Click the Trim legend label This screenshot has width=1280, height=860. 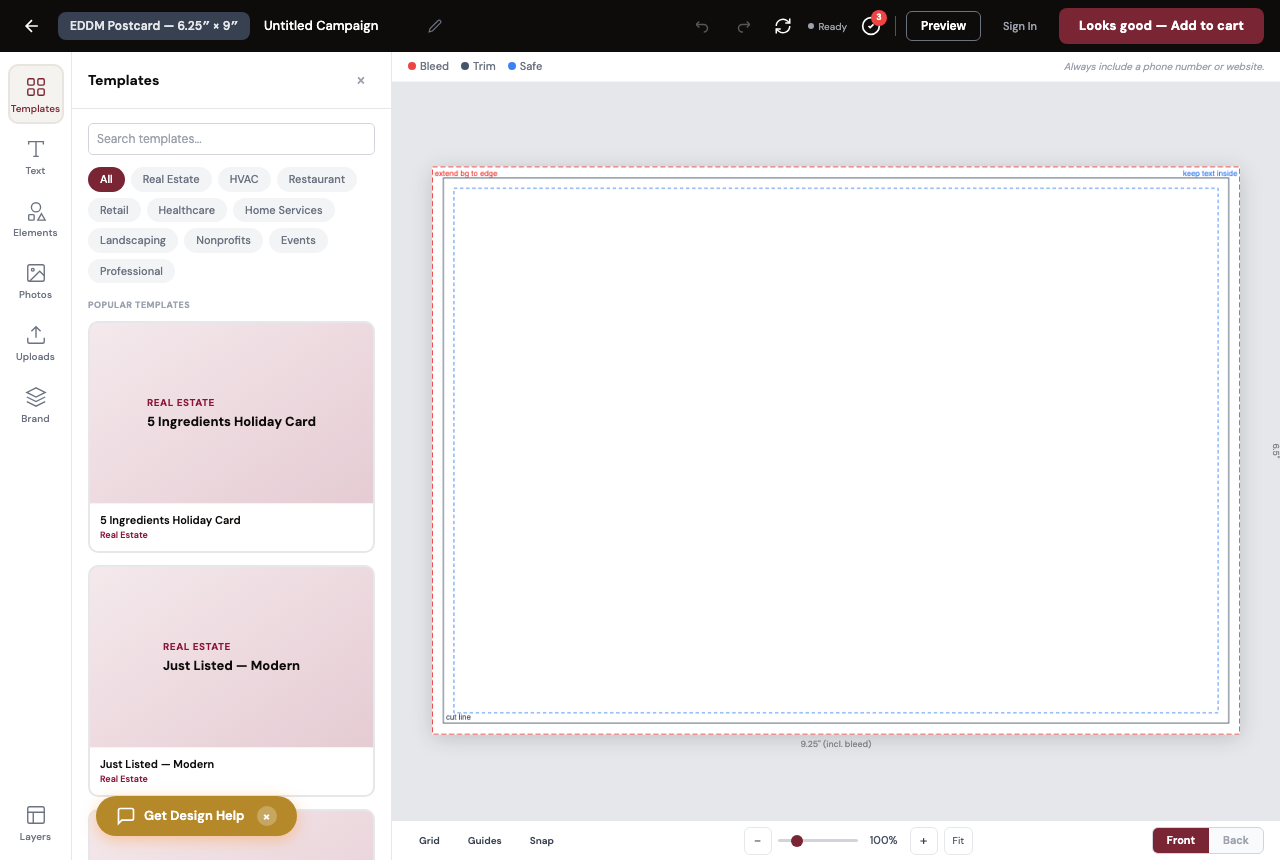click(484, 66)
